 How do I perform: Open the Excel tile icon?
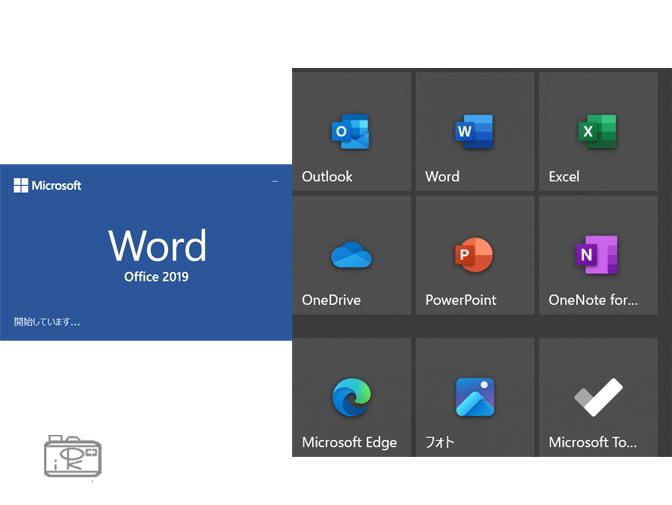(597, 131)
